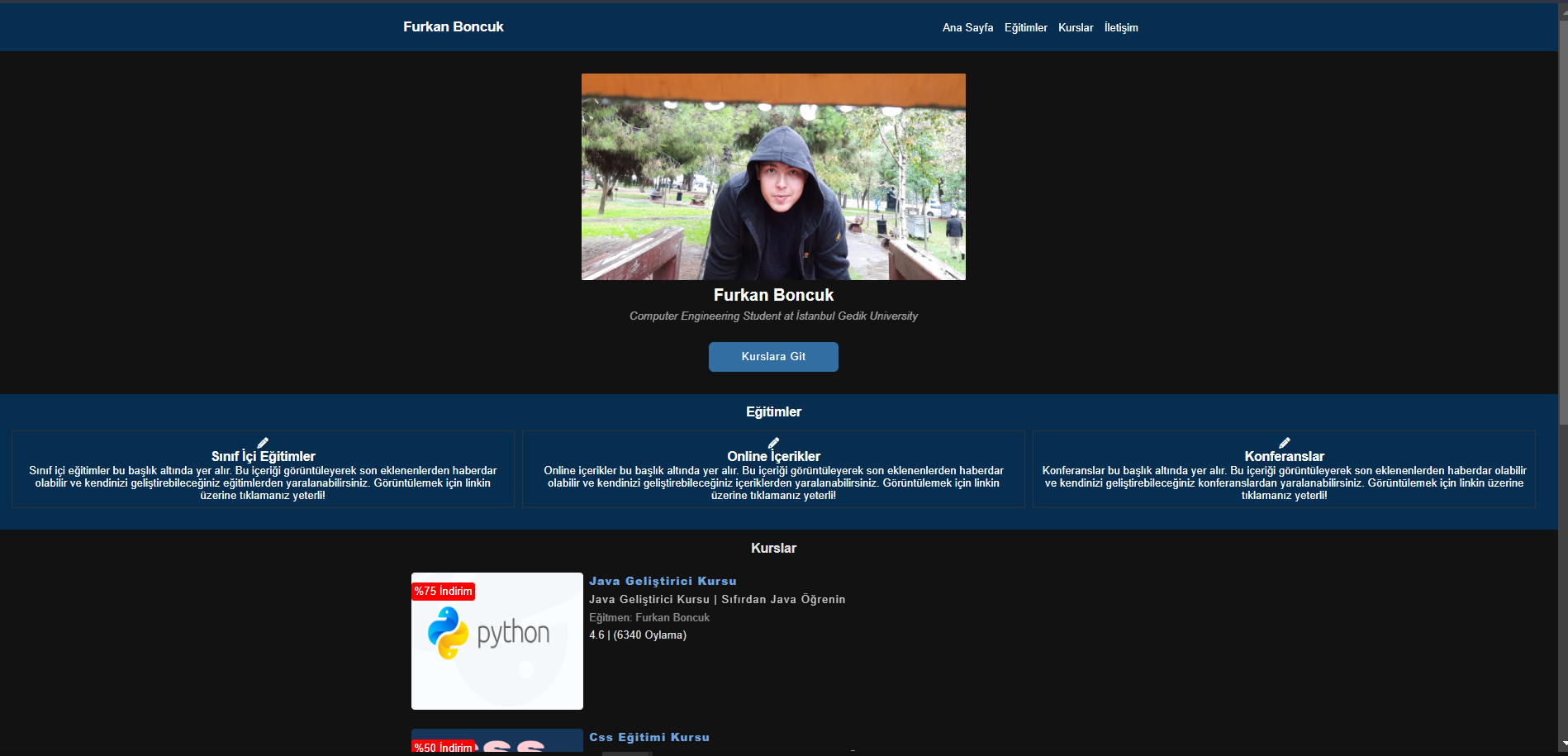Click the 4.6 rating with 6340 Oylama

(x=638, y=635)
